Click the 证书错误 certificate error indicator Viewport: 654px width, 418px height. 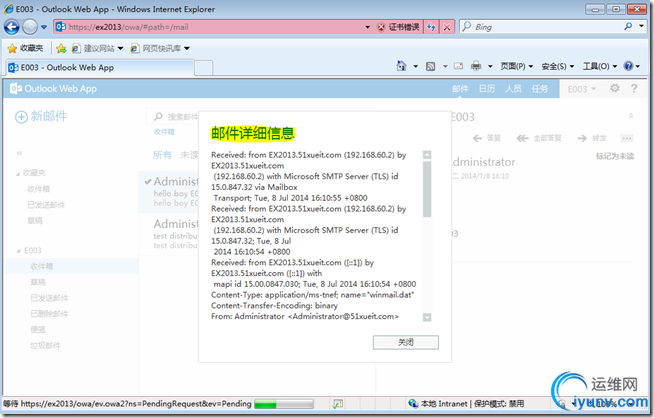pos(398,27)
